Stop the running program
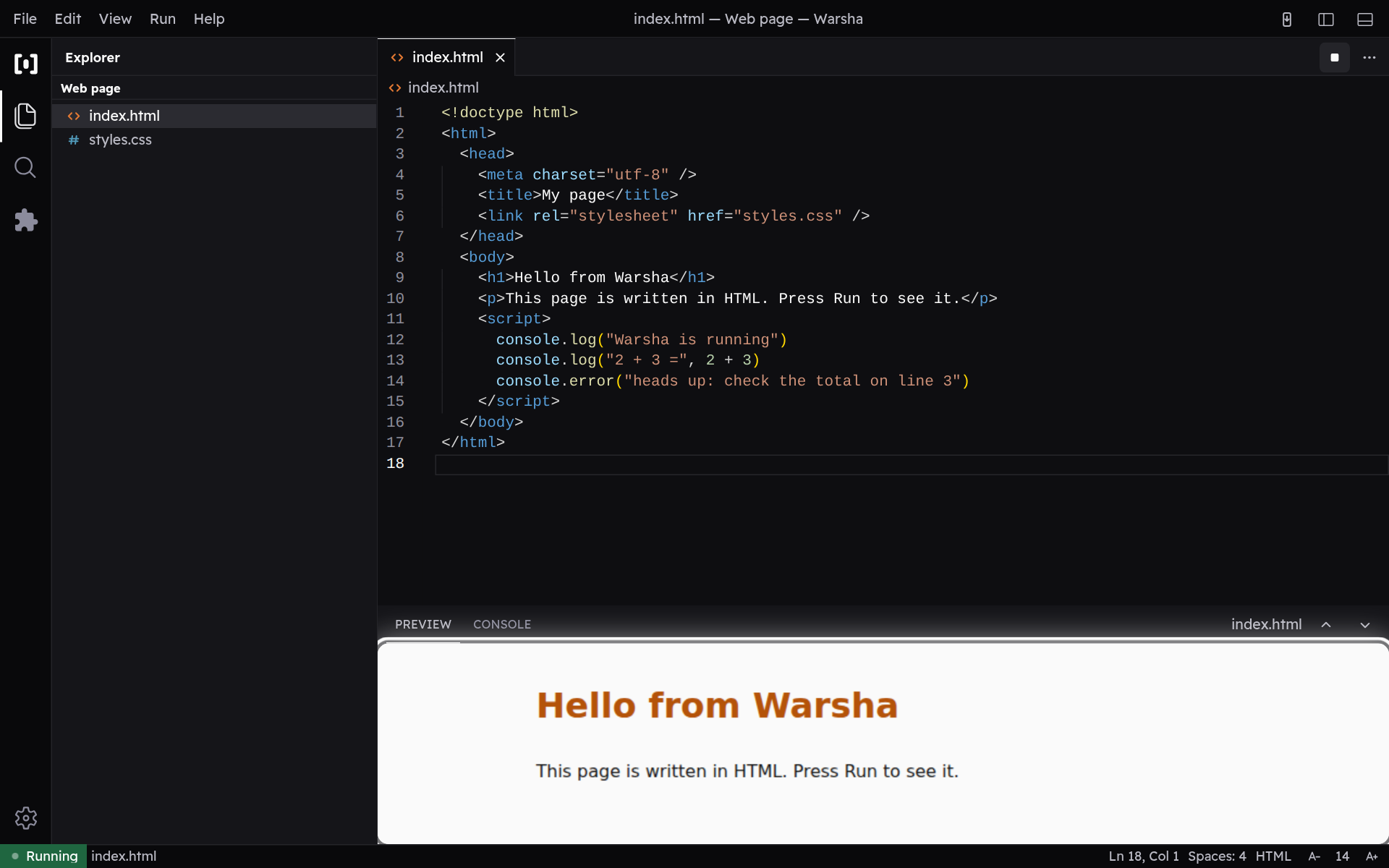The image size is (1389, 868). (1335, 57)
